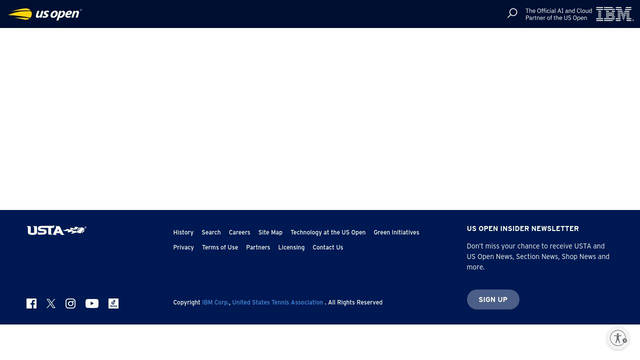Open the Careers footer link
This screenshot has width=640, height=360.
(239, 232)
